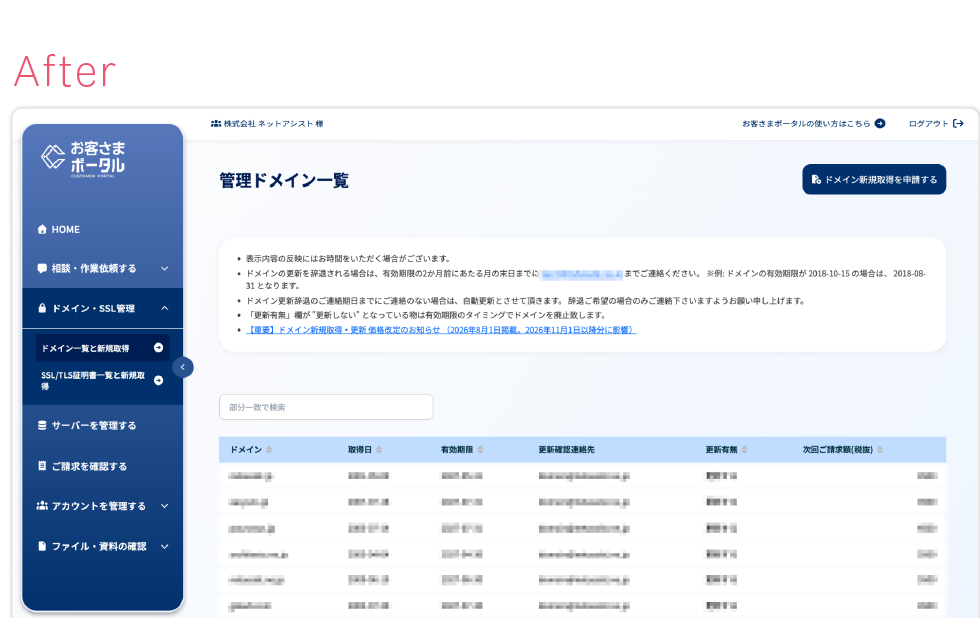Click the invoice icon beside ご請求を確認する

pyautogui.click(x=42, y=466)
